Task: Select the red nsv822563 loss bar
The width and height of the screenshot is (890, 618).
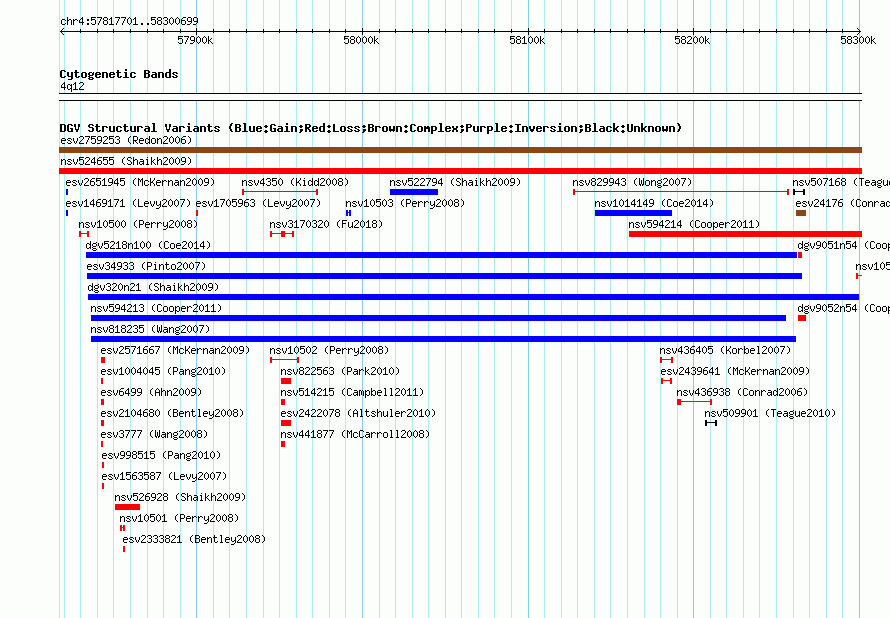Action: click(x=286, y=381)
